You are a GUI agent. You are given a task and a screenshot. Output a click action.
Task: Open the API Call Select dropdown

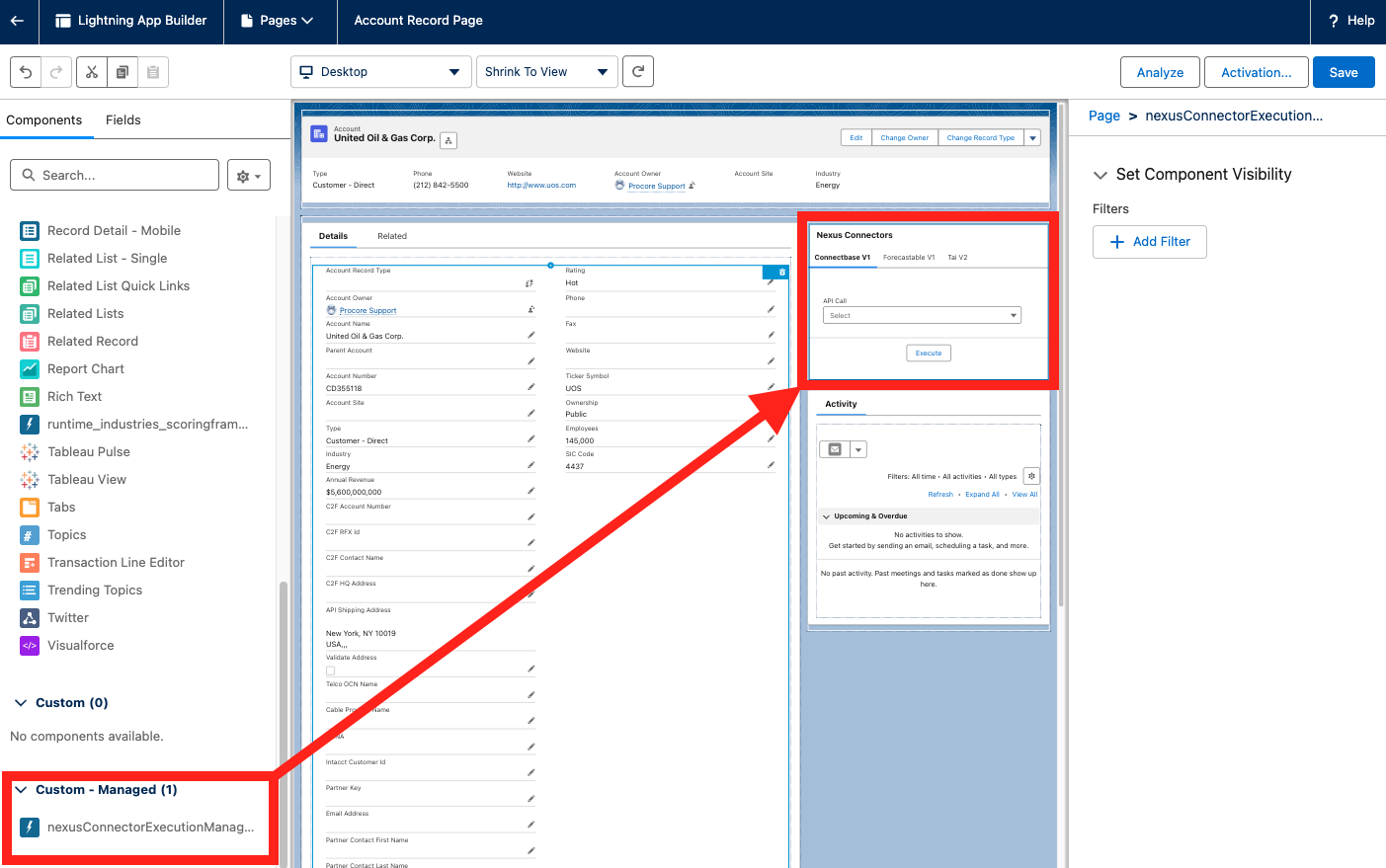(x=922, y=316)
